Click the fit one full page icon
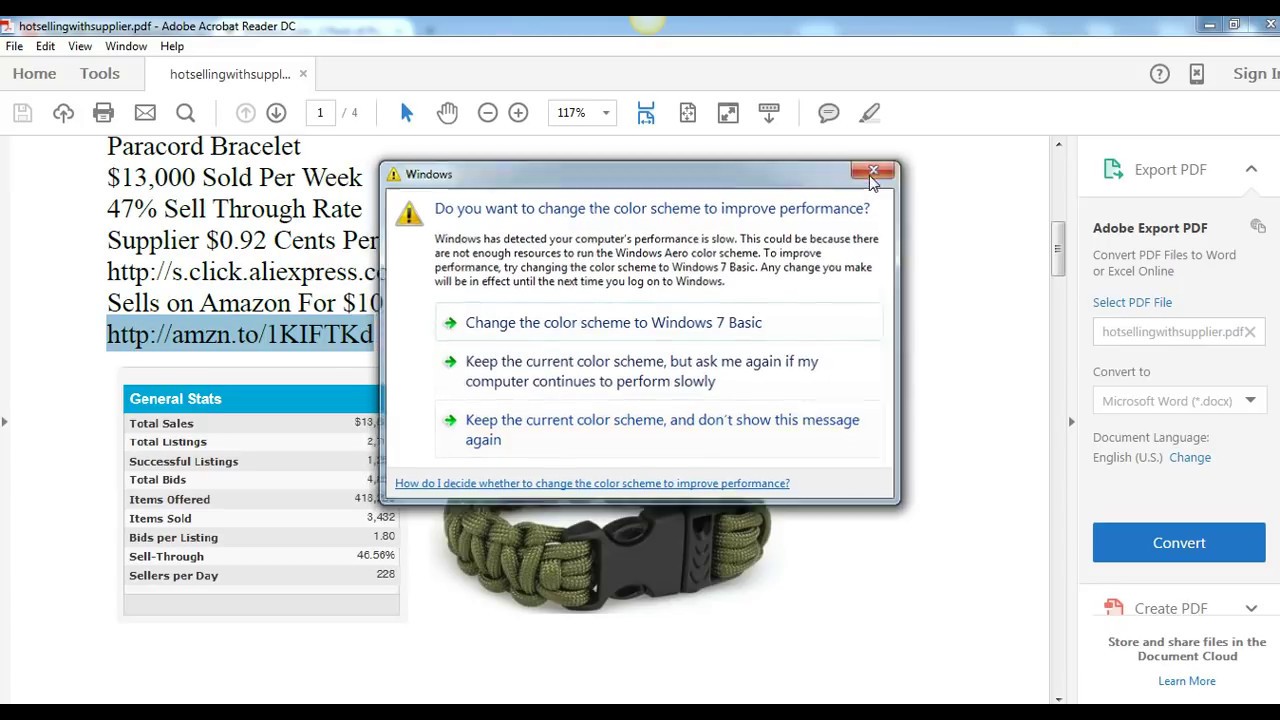Viewport: 1280px width, 720px height. tap(687, 113)
